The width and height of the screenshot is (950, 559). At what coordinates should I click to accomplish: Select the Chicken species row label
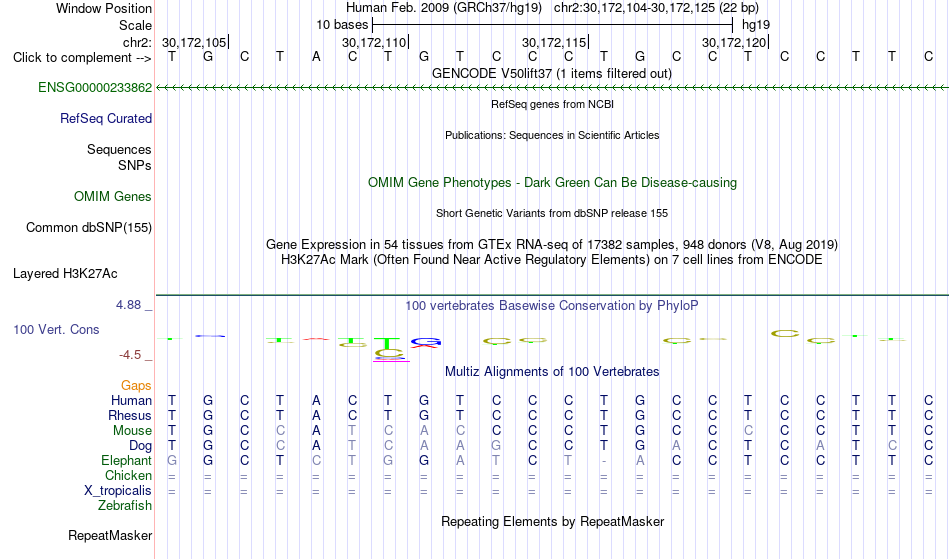point(128,476)
